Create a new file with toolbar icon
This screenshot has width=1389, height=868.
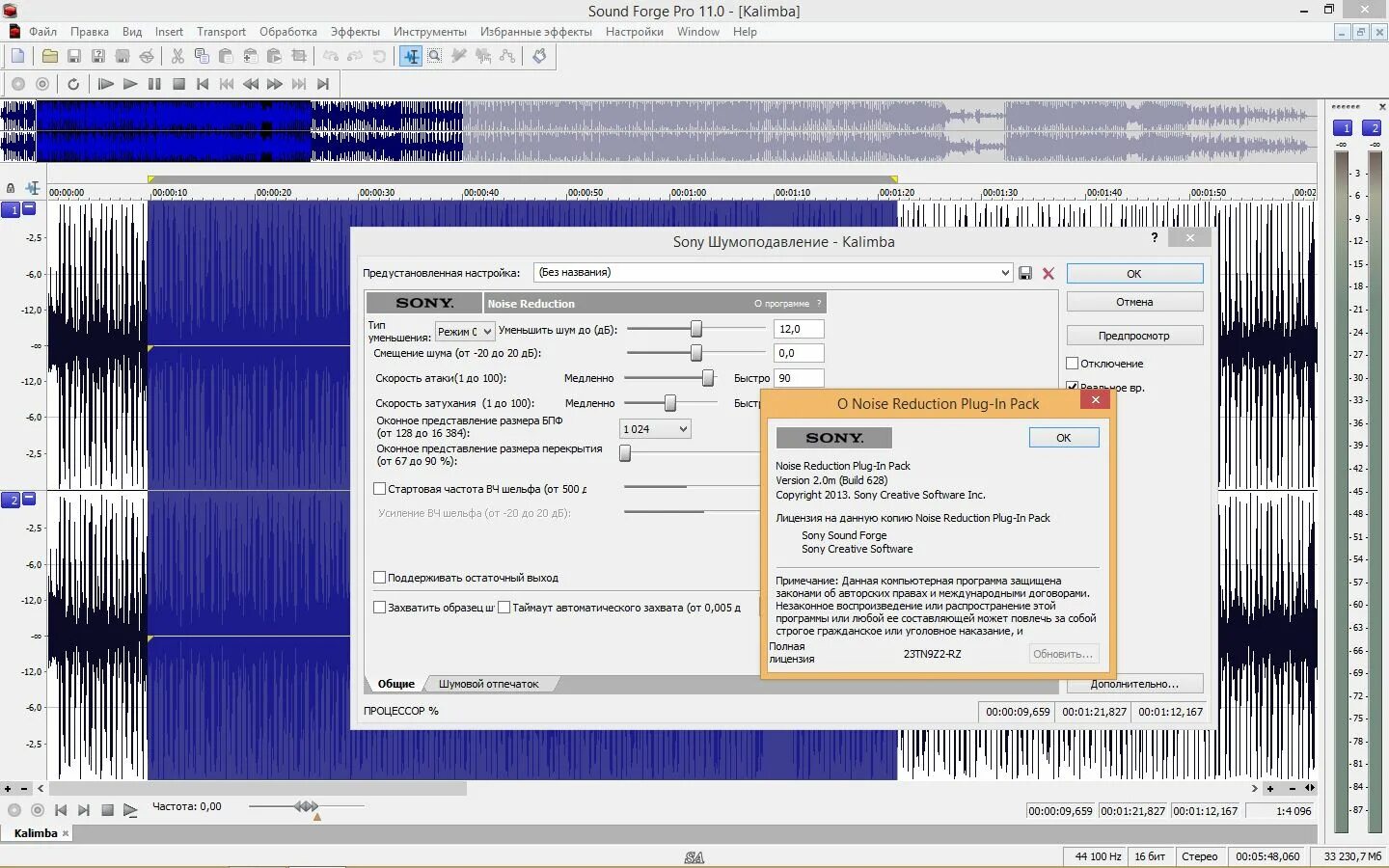[17, 56]
